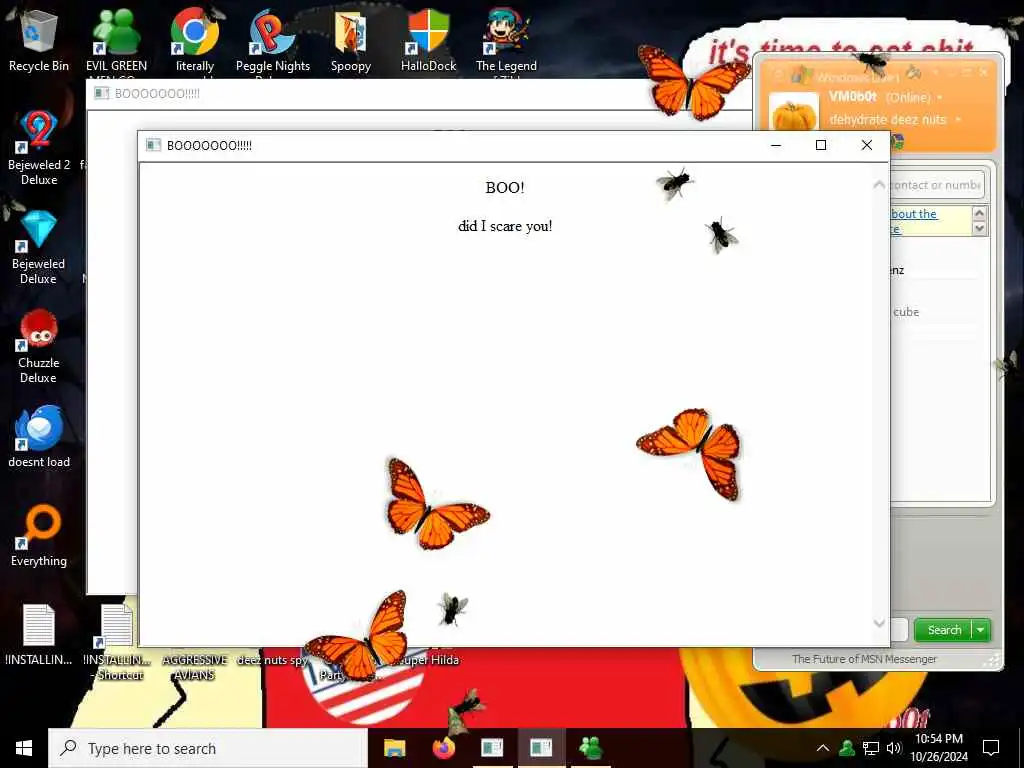
Task: Open the network tray icon
Action: coord(871,748)
